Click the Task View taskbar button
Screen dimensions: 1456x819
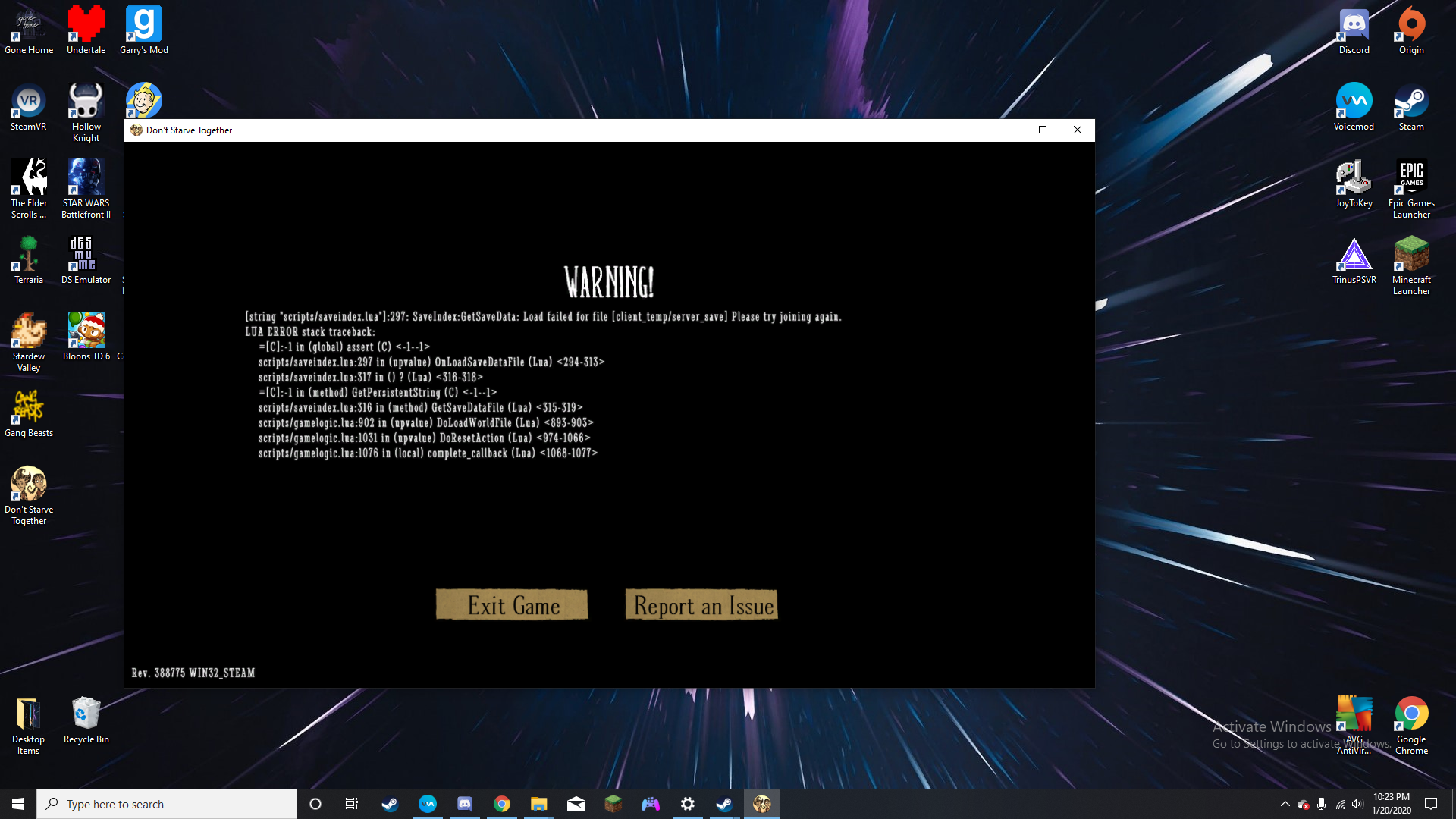click(x=351, y=804)
